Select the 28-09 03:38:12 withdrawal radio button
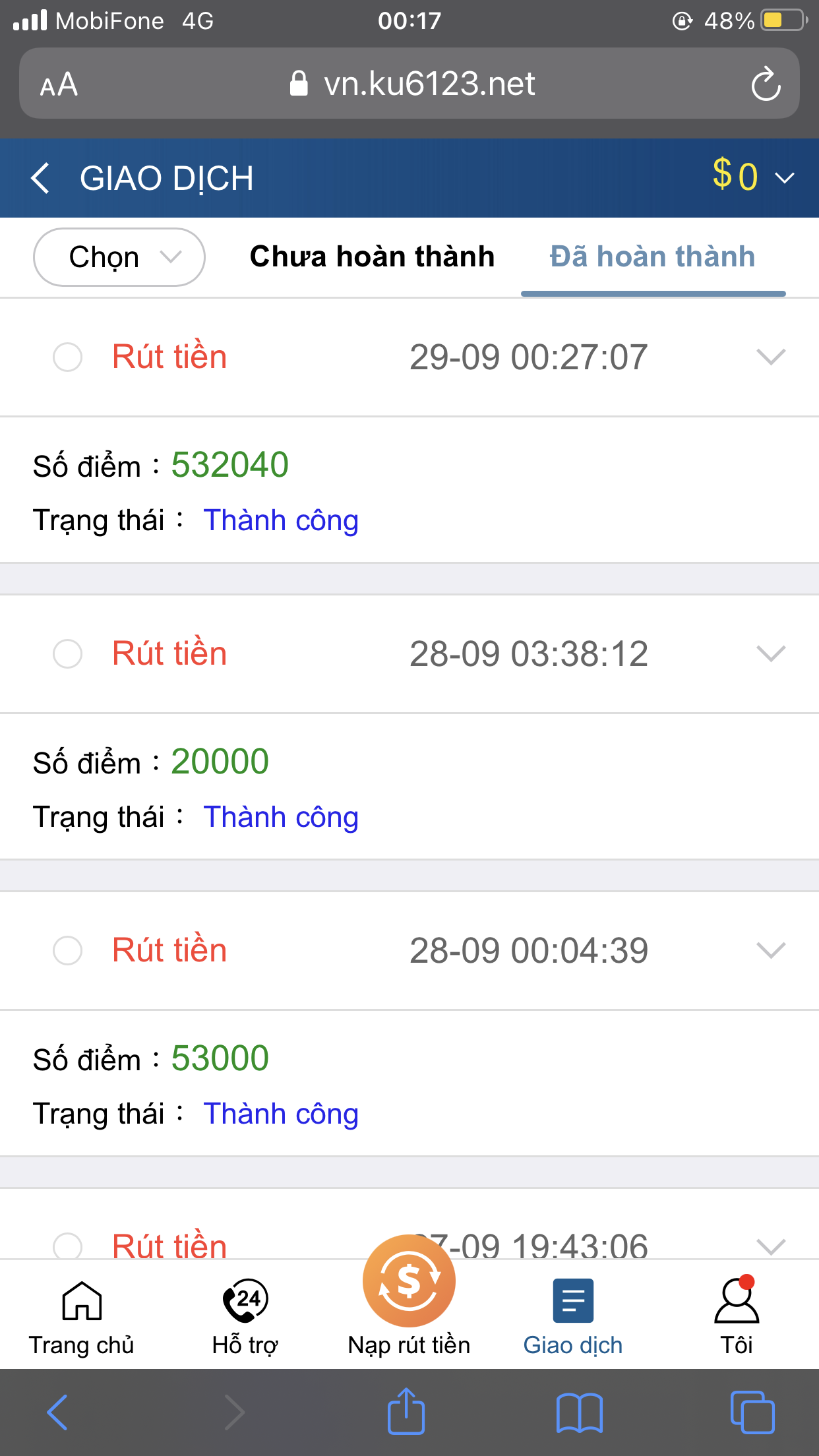The image size is (819, 1456). click(67, 654)
